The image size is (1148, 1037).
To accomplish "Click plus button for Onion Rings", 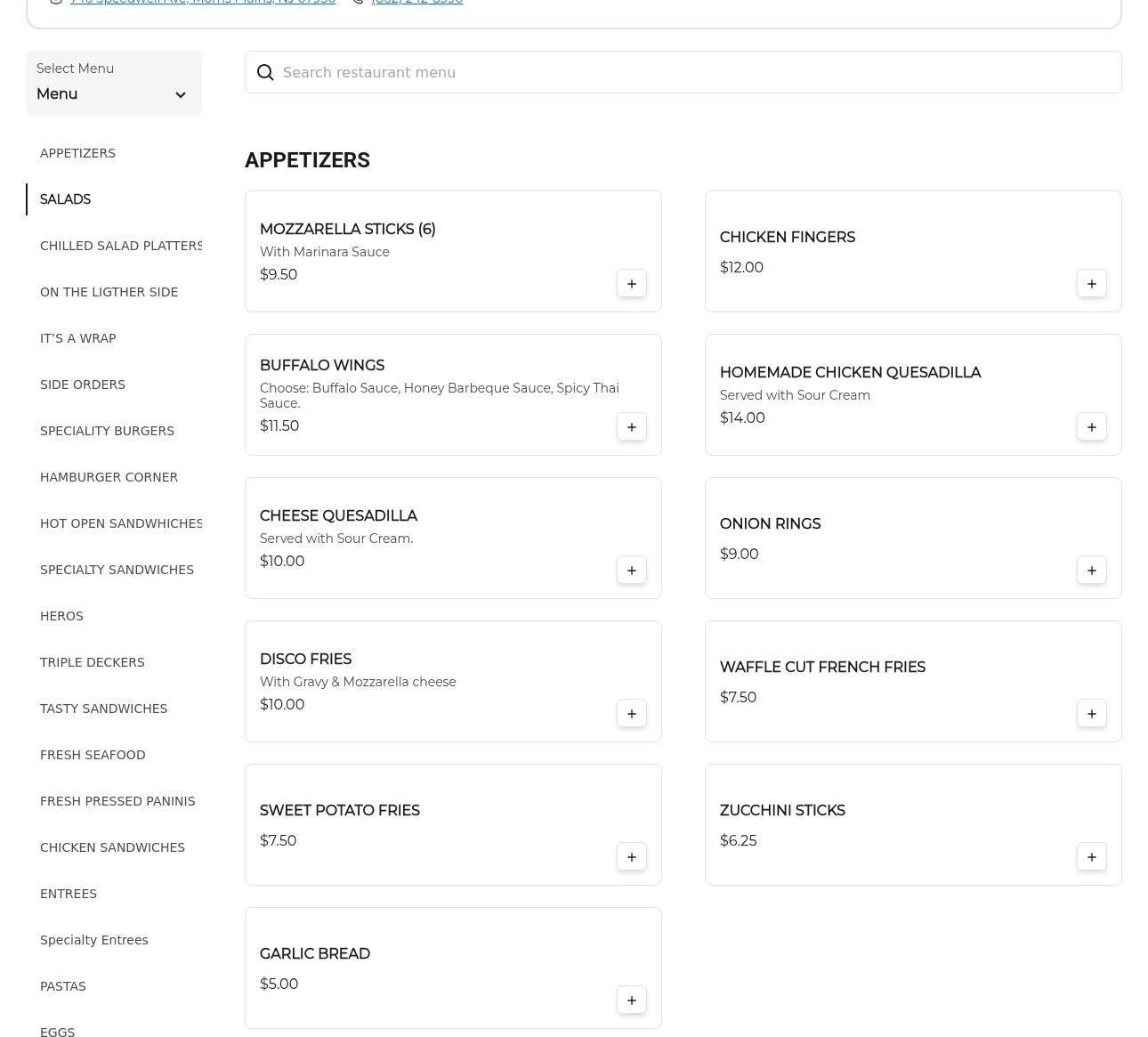I will pyautogui.click(x=1091, y=571).
